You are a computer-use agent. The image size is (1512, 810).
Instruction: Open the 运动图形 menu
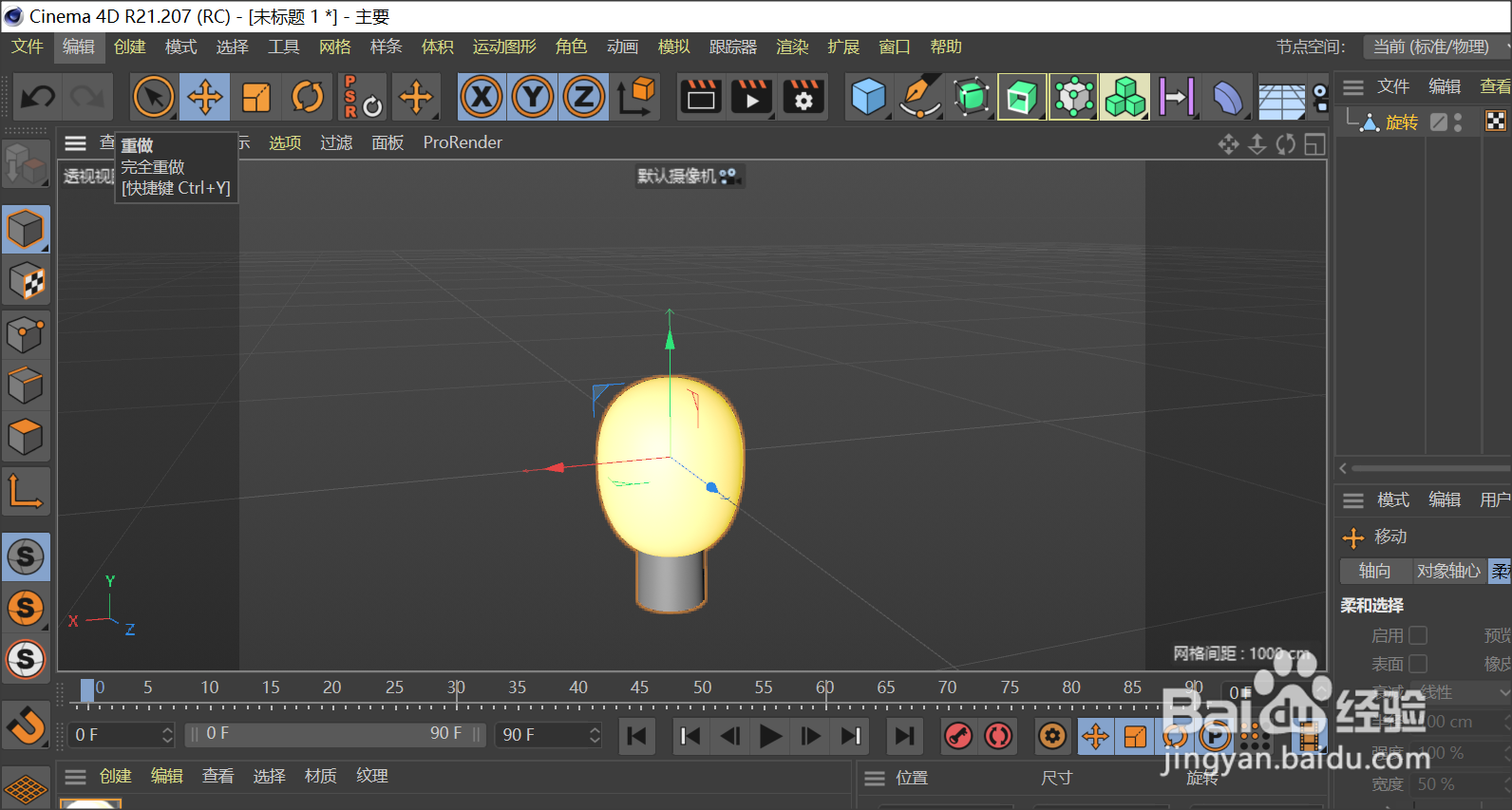(x=504, y=47)
